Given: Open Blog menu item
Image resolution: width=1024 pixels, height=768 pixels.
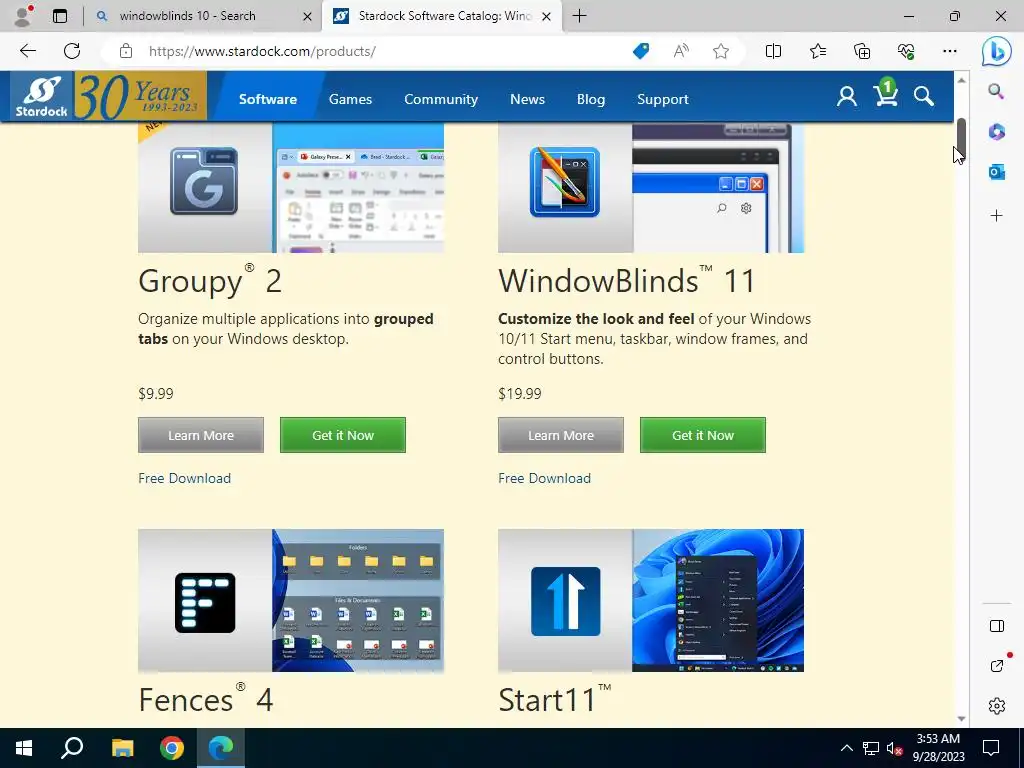Looking at the screenshot, I should point(590,99).
